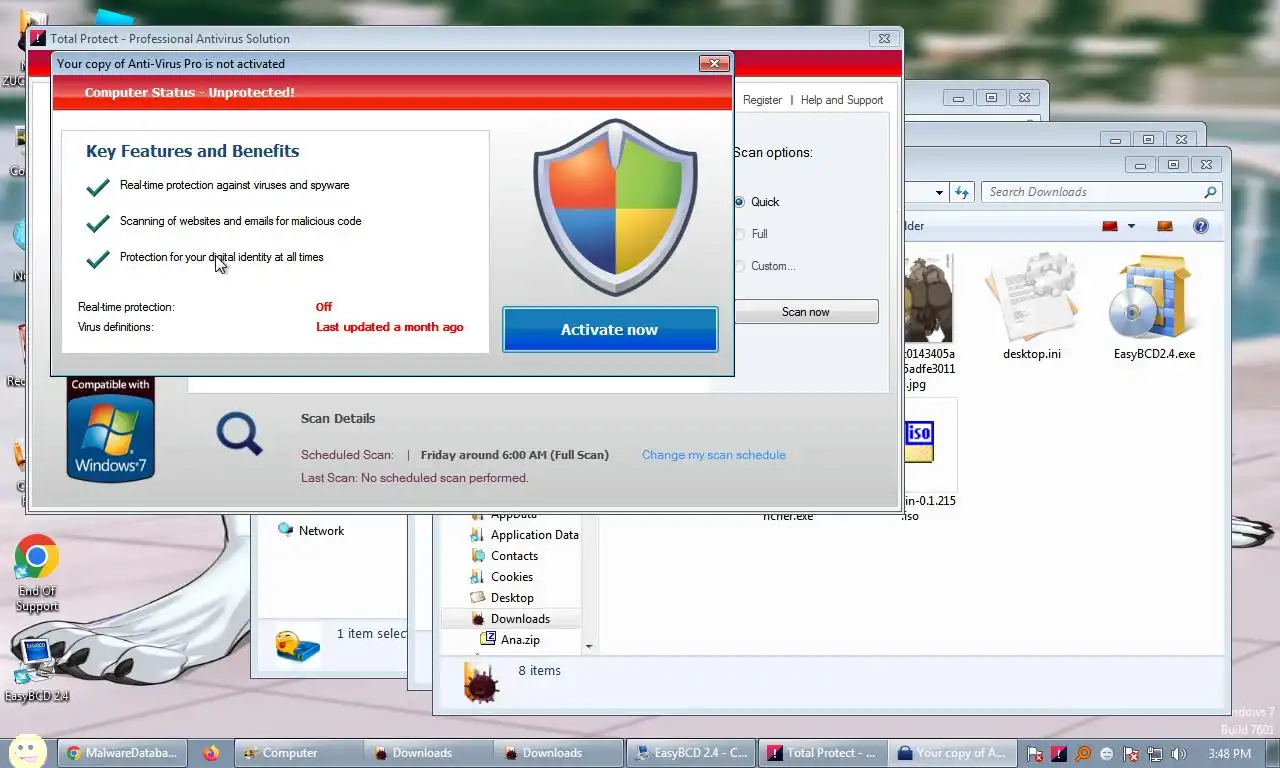Open Help and Support link
1280x768 pixels.
(842, 100)
